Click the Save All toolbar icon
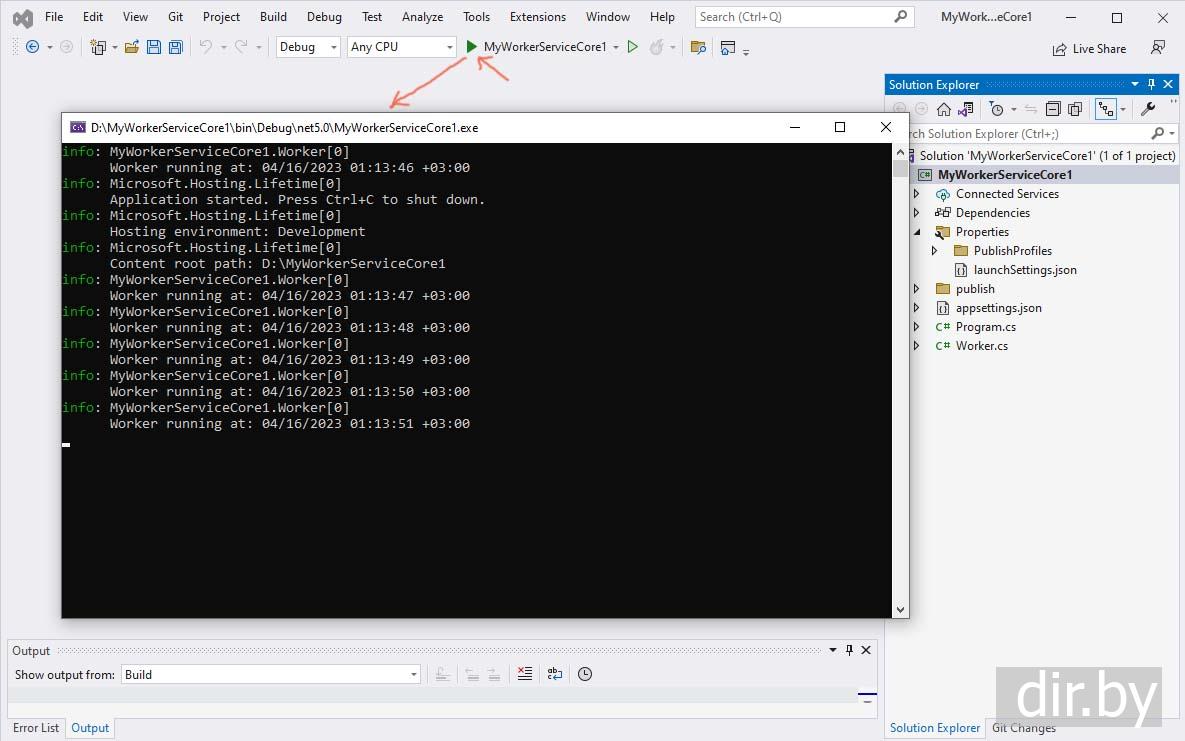This screenshot has width=1185, height=741. [x=176, y=47]
